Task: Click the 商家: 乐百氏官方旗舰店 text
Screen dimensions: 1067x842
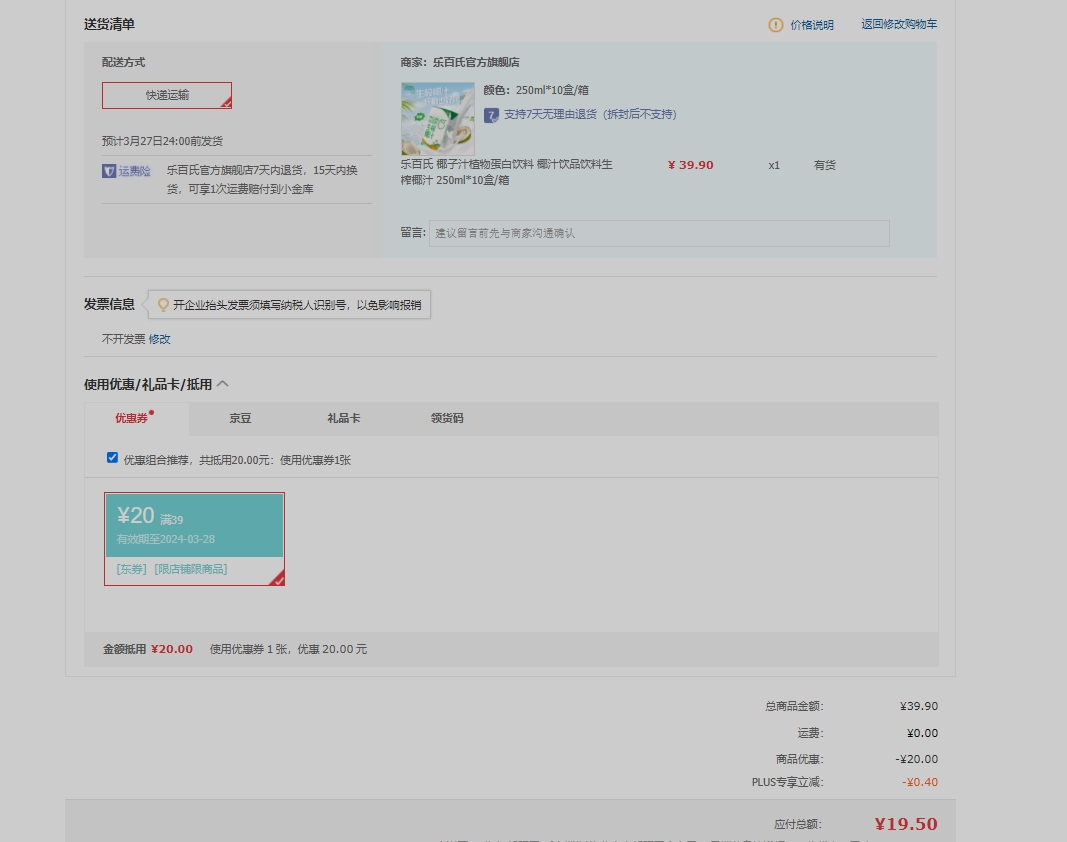Action: 460,63
